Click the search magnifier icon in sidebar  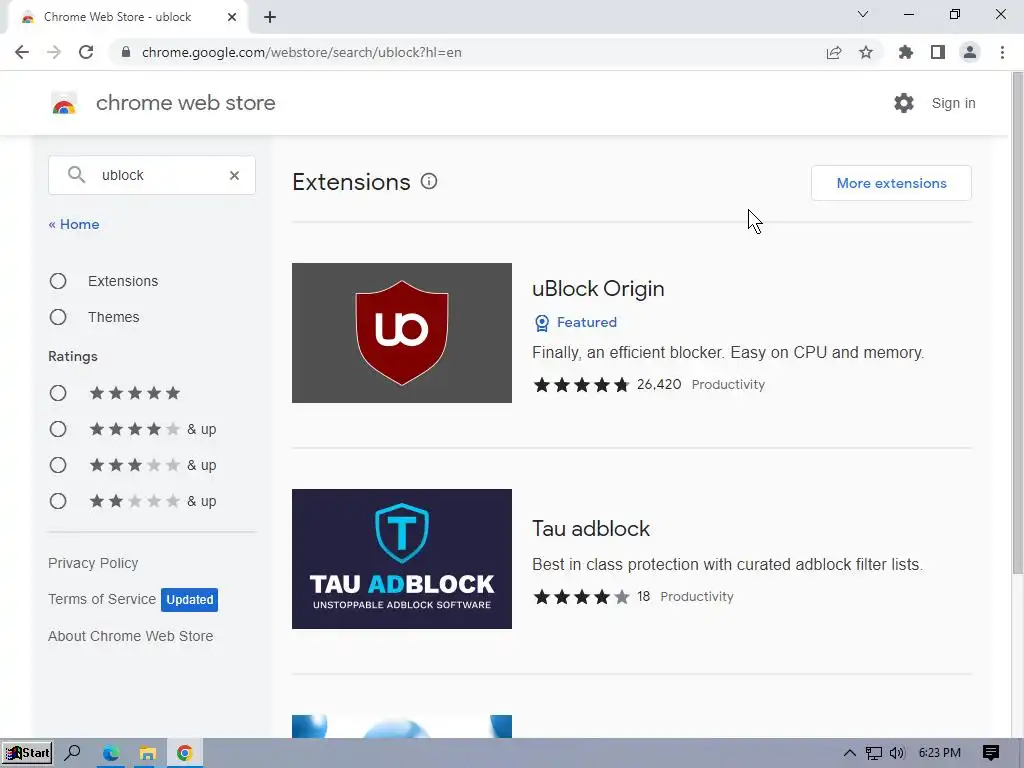pyautogui.click(x=76, y=174)
